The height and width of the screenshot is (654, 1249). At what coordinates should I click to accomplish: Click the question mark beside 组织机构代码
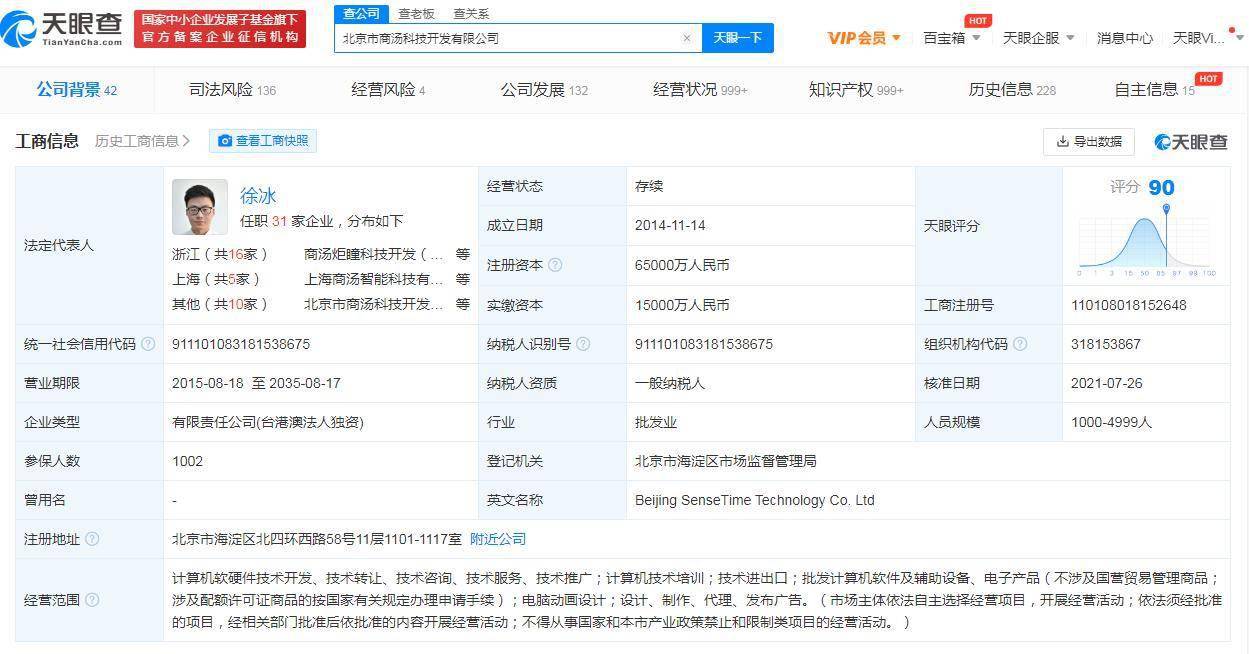[1019, 344]
